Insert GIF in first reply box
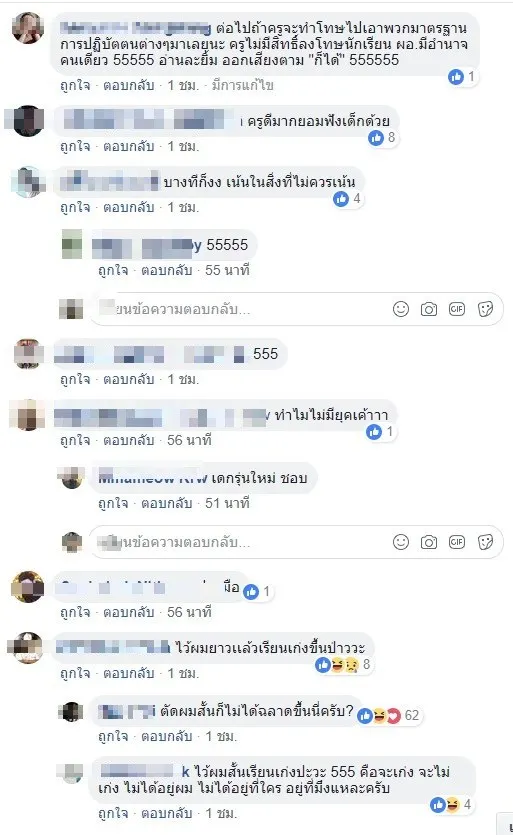Screen dimensions: 513x835 [x=457, y=309]
